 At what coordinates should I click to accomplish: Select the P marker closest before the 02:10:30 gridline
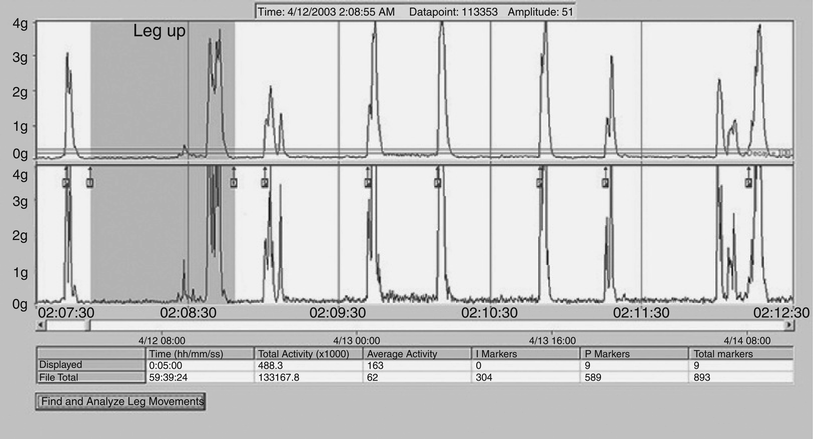point(438,182)
